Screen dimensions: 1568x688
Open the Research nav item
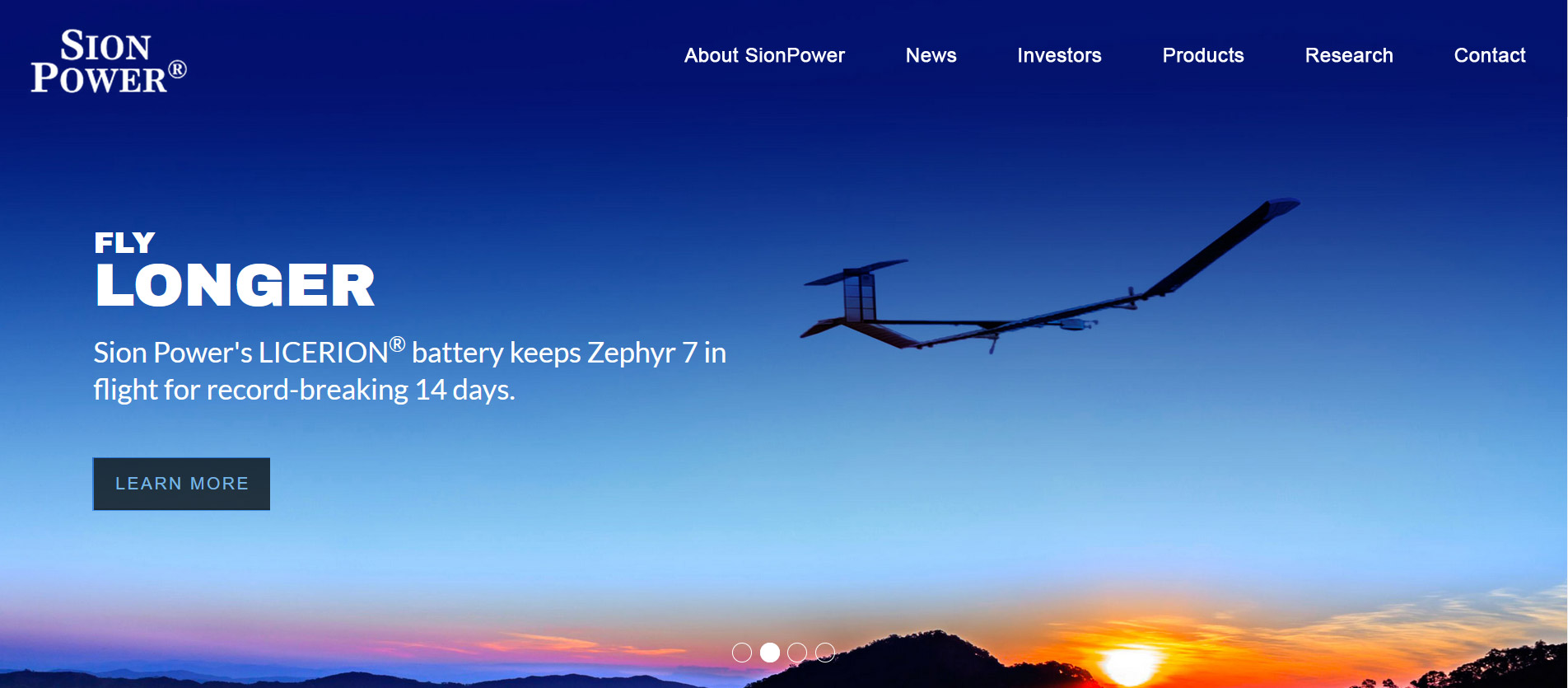tap(1349, 55)
